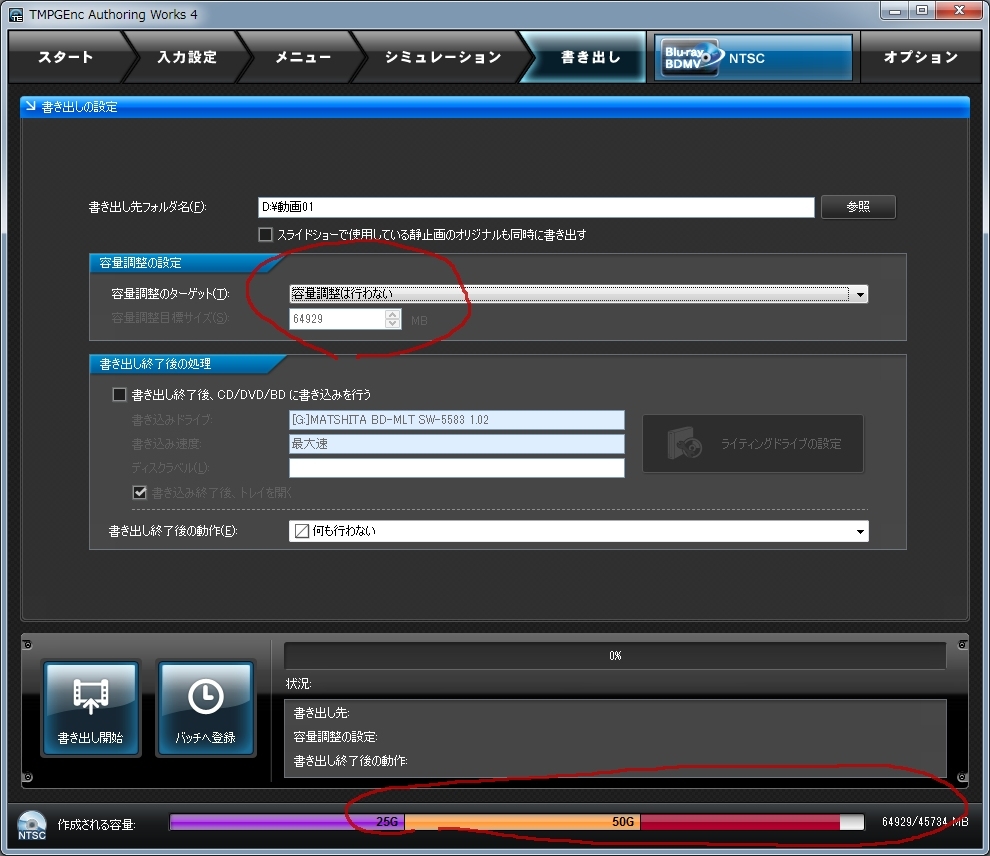Click the 書き出し終了後の動作: status line

[x=350, y=761]
